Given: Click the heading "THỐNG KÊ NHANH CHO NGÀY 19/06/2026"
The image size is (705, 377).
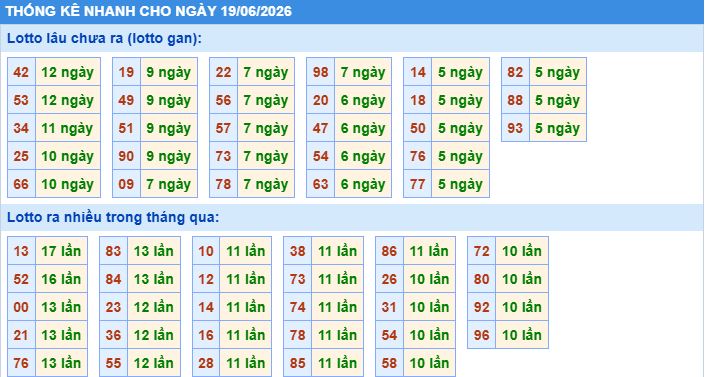Looking at the screenshot, I should tap(149, 11).
